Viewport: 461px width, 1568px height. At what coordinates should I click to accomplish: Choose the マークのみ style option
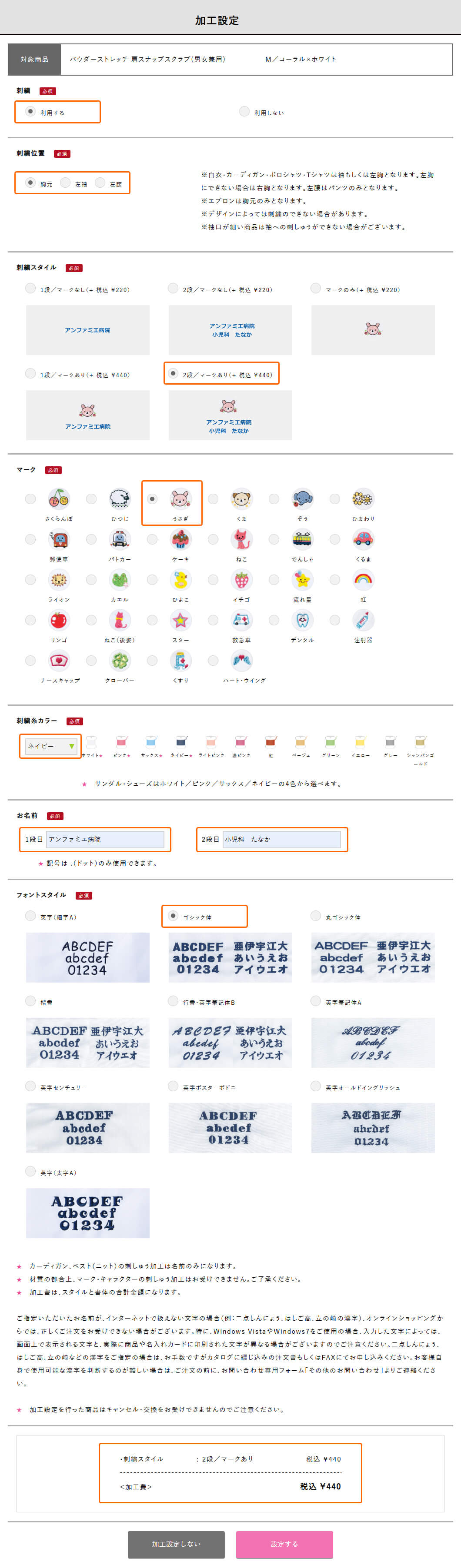tap(315, 289)
